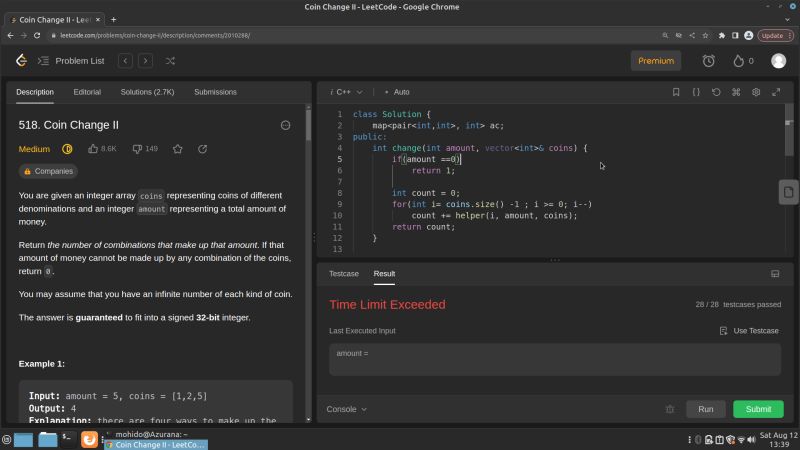Pick a random problem shuffle icon
The height and width of the screenshot is (450, 800).
pyautogui.click(x=170, y=61)
